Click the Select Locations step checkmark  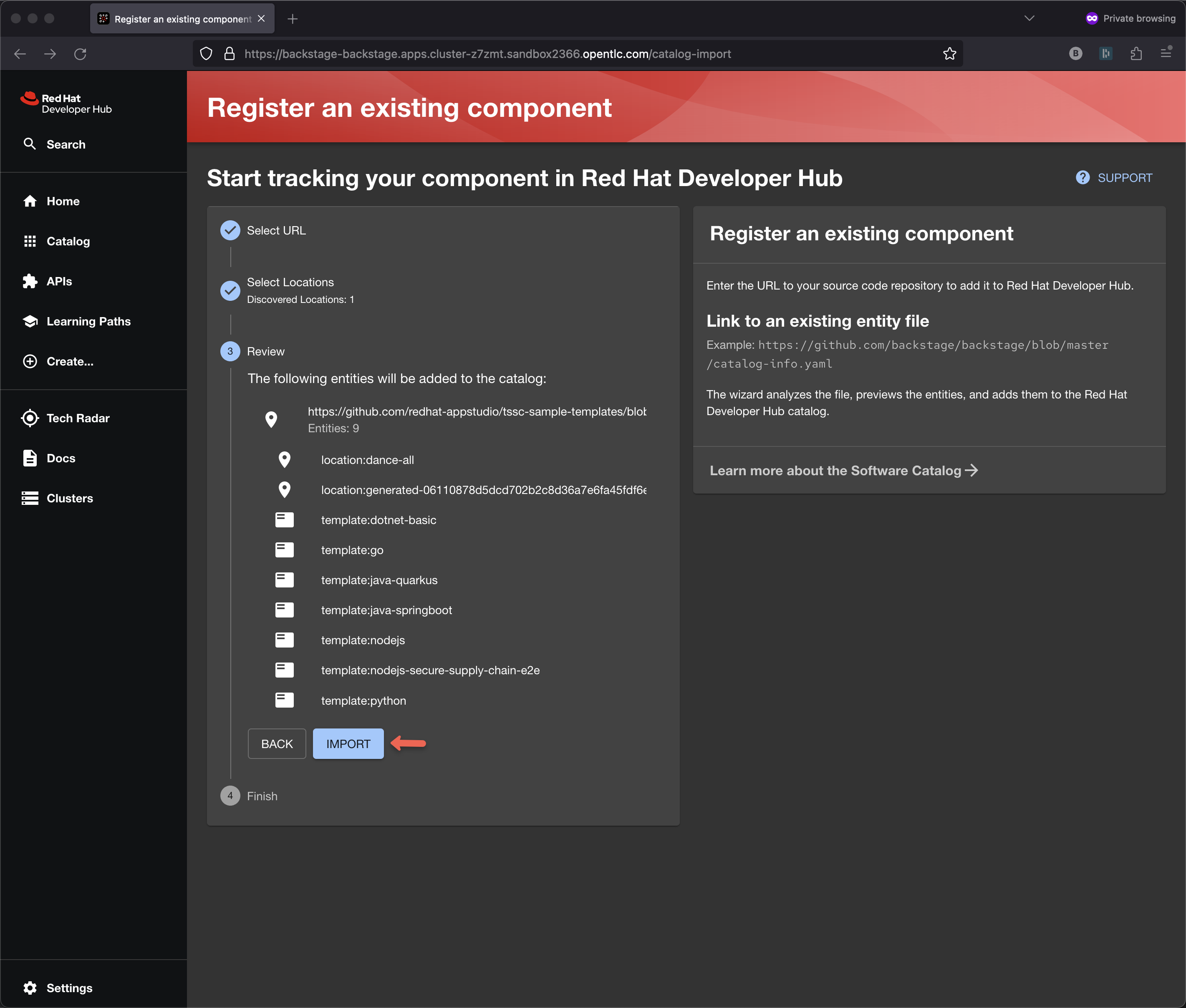pos(230,290)
